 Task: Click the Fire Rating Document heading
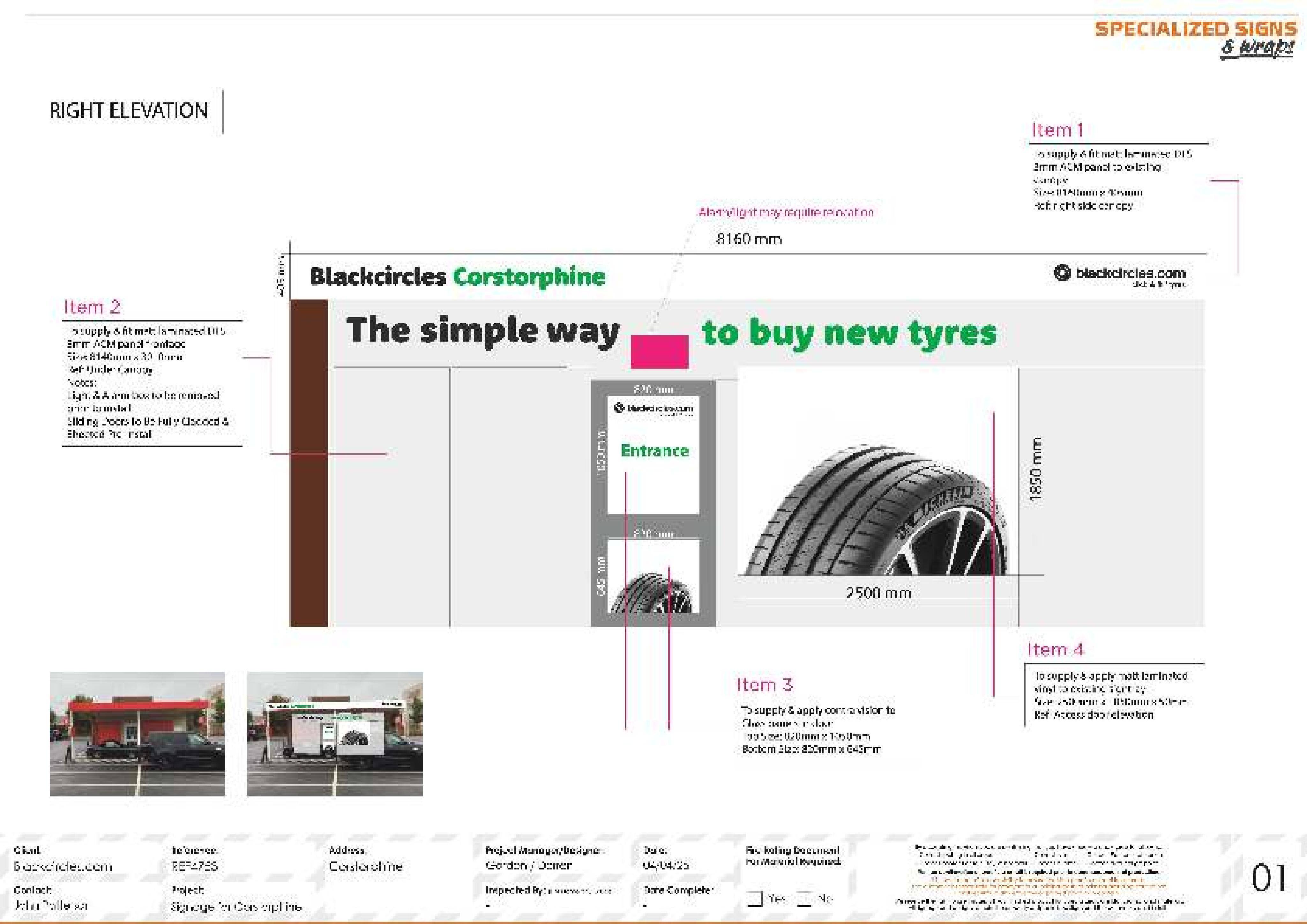pyautogui.click(x=793, y=856)
